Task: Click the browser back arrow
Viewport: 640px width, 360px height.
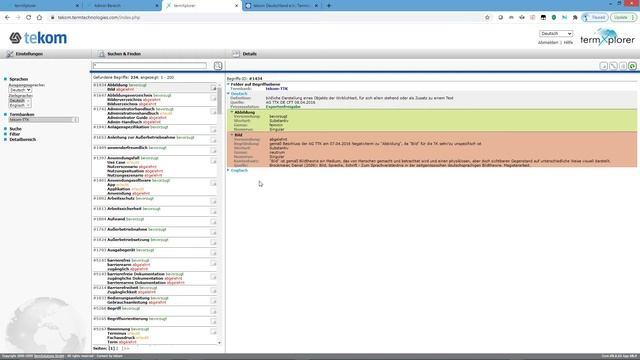Action: (x=7, y=18)
